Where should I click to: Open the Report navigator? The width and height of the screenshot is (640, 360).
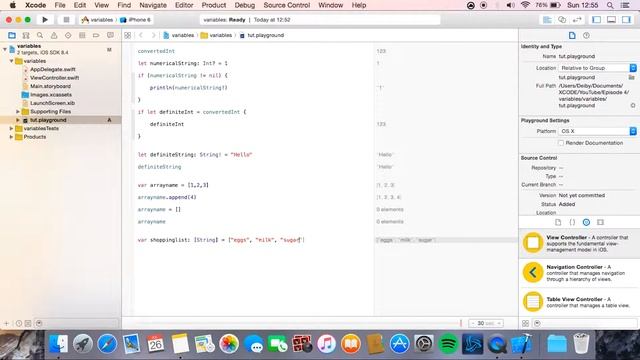110,36
